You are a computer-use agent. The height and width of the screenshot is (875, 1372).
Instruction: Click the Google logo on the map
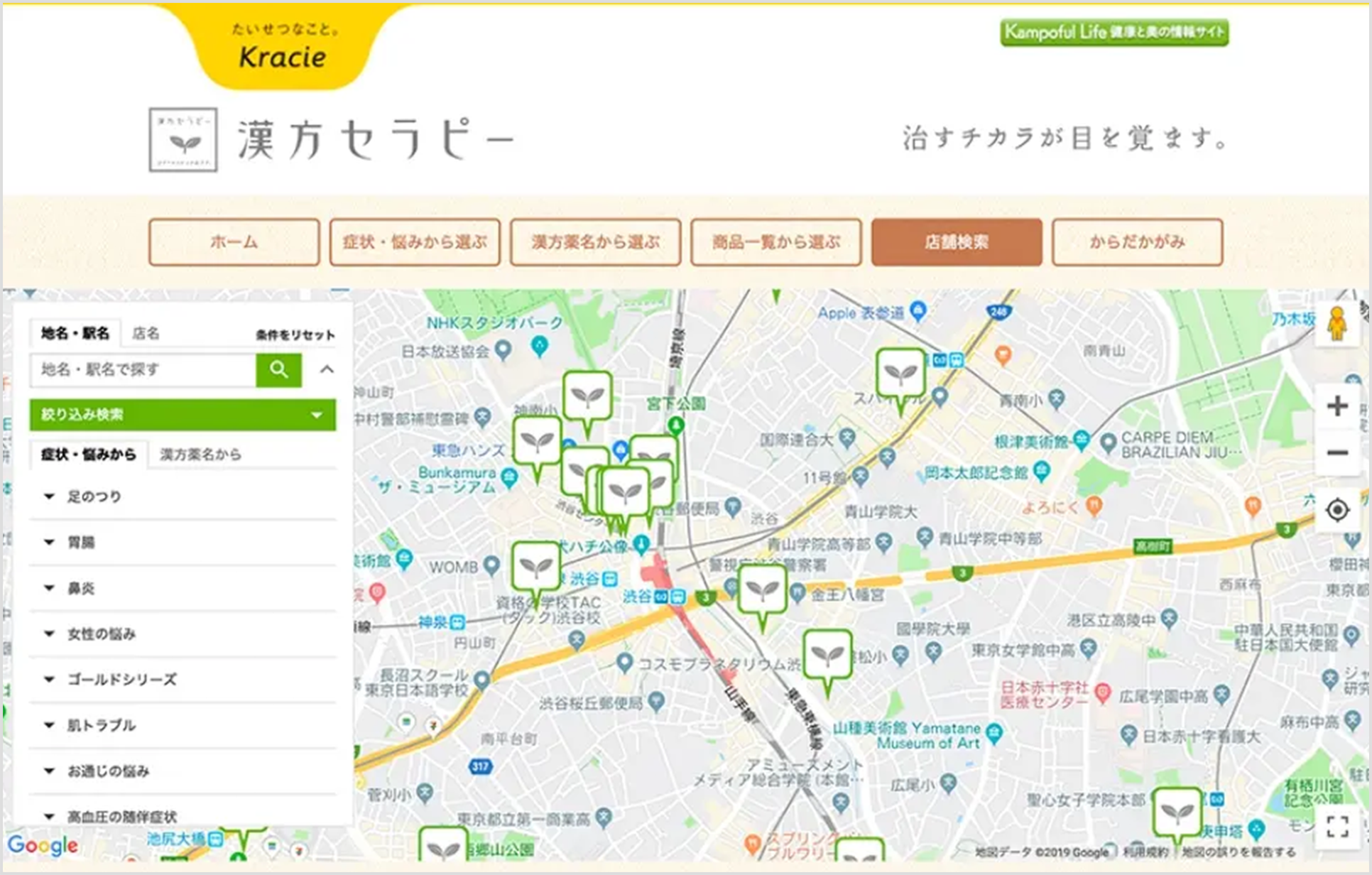tap(43, 845)
